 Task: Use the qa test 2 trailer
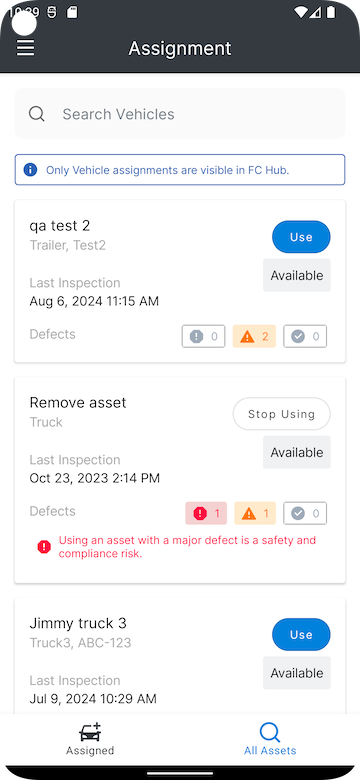coord(301,237)
